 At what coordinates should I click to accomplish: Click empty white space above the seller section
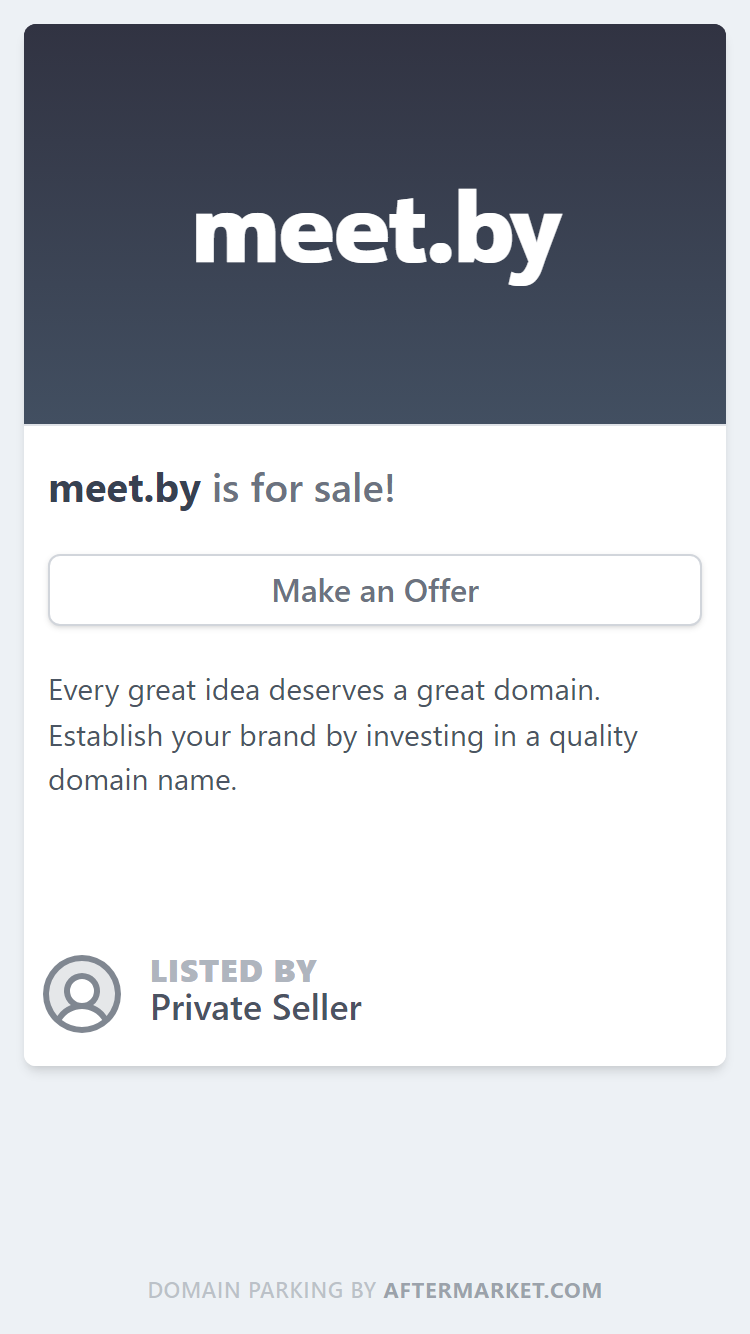click(375, 870)
